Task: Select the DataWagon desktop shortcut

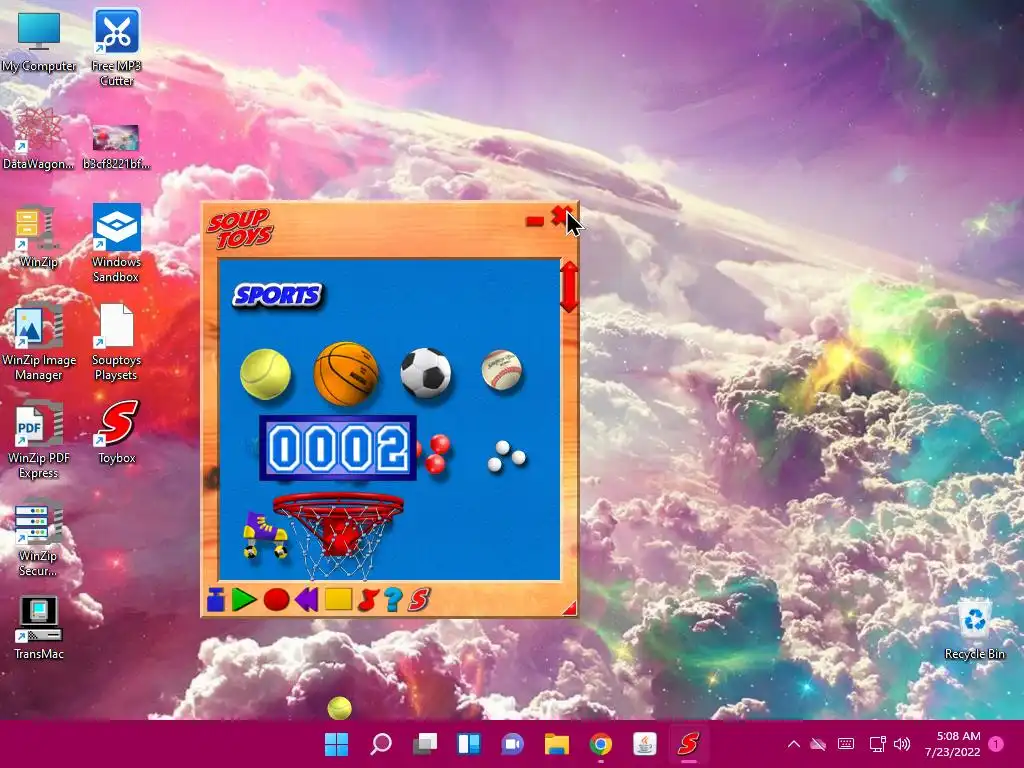Action: [39, 138]
